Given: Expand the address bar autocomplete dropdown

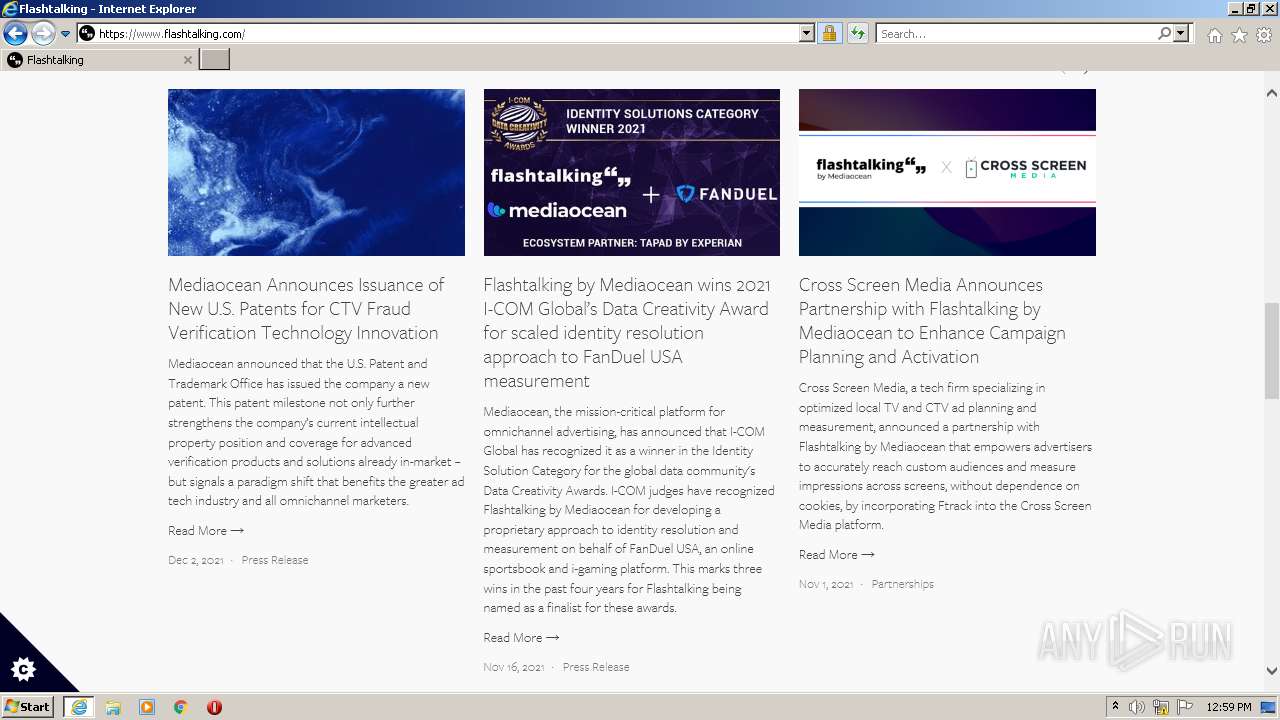Looking at the screenshot, I should click(807, 34).
